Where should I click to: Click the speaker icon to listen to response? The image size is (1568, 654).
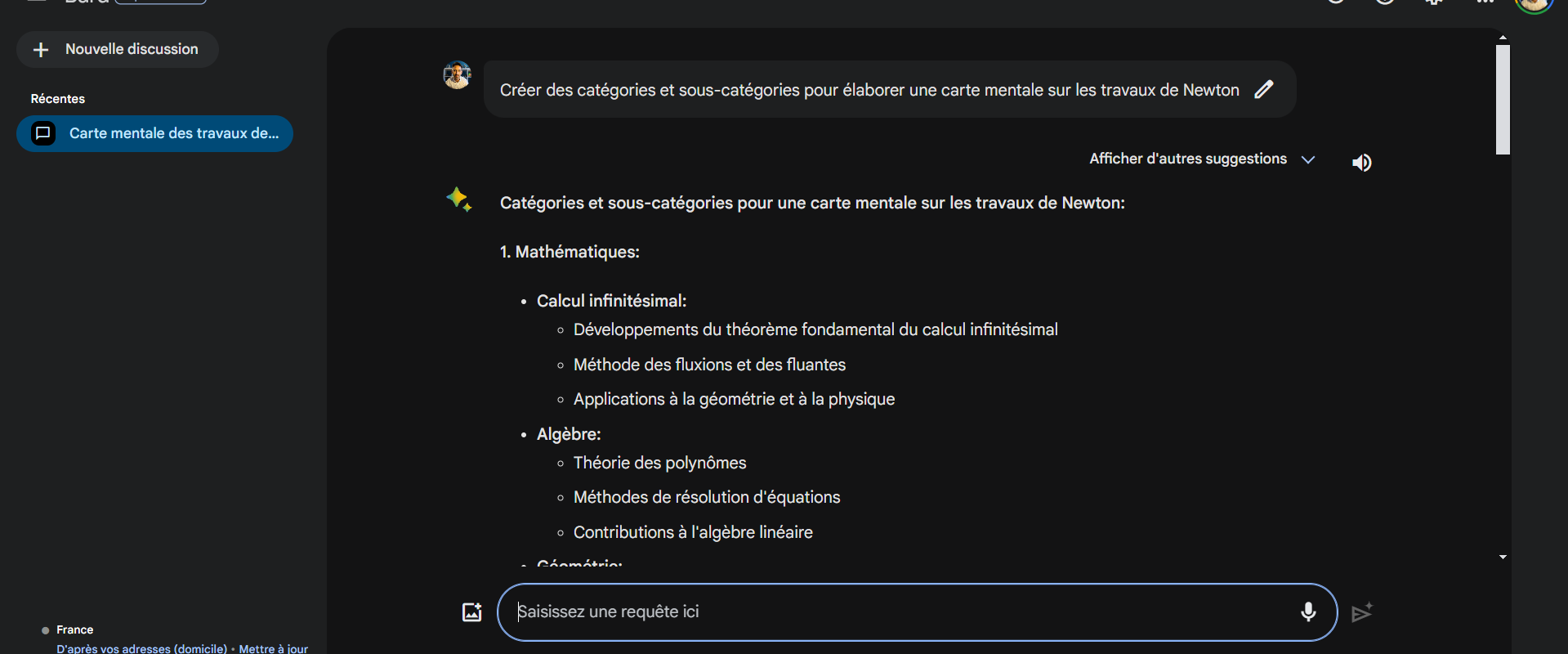(x=1361, y=163)
